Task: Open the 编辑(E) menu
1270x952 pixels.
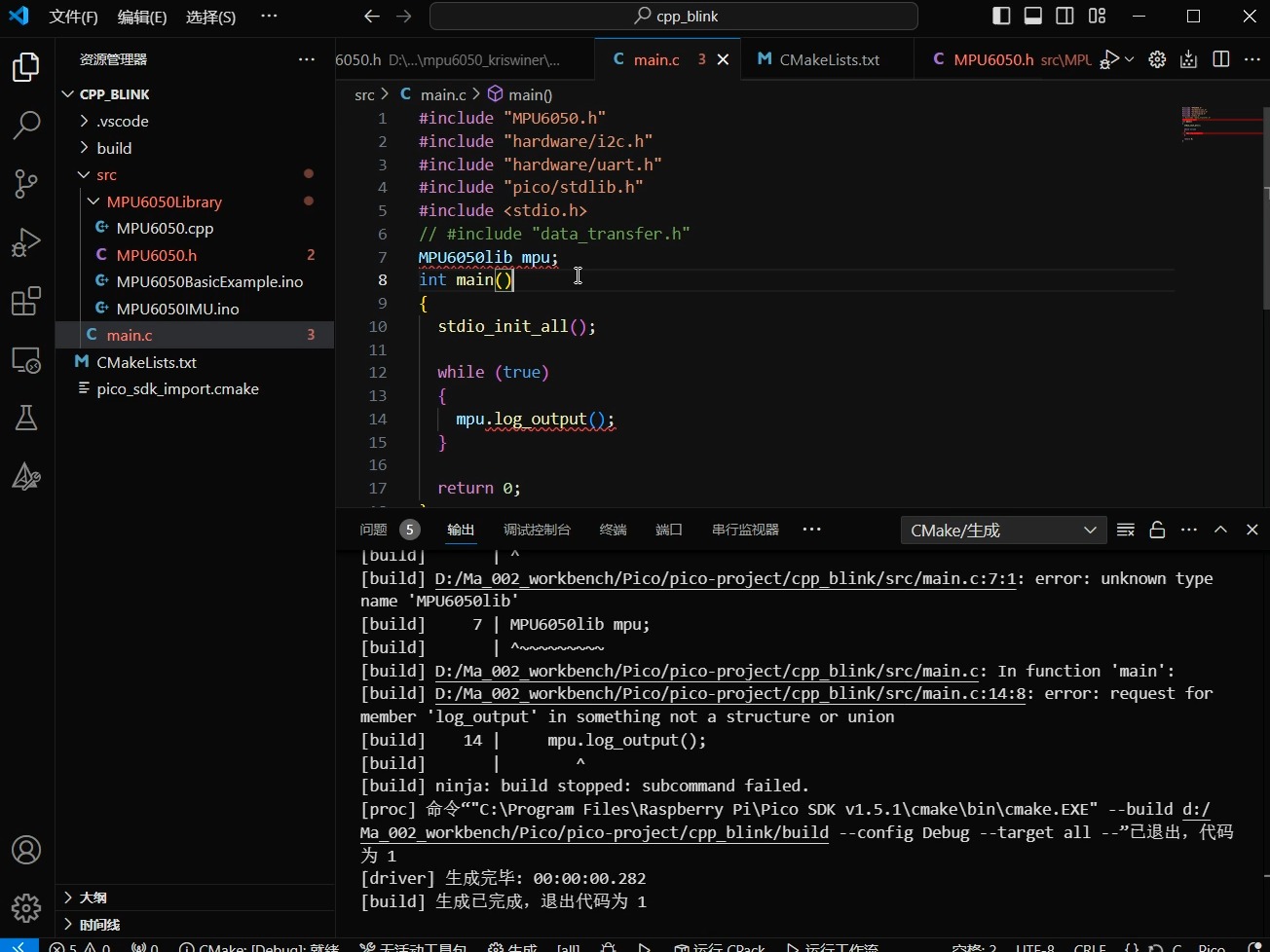Action: [x=142, y=17]
